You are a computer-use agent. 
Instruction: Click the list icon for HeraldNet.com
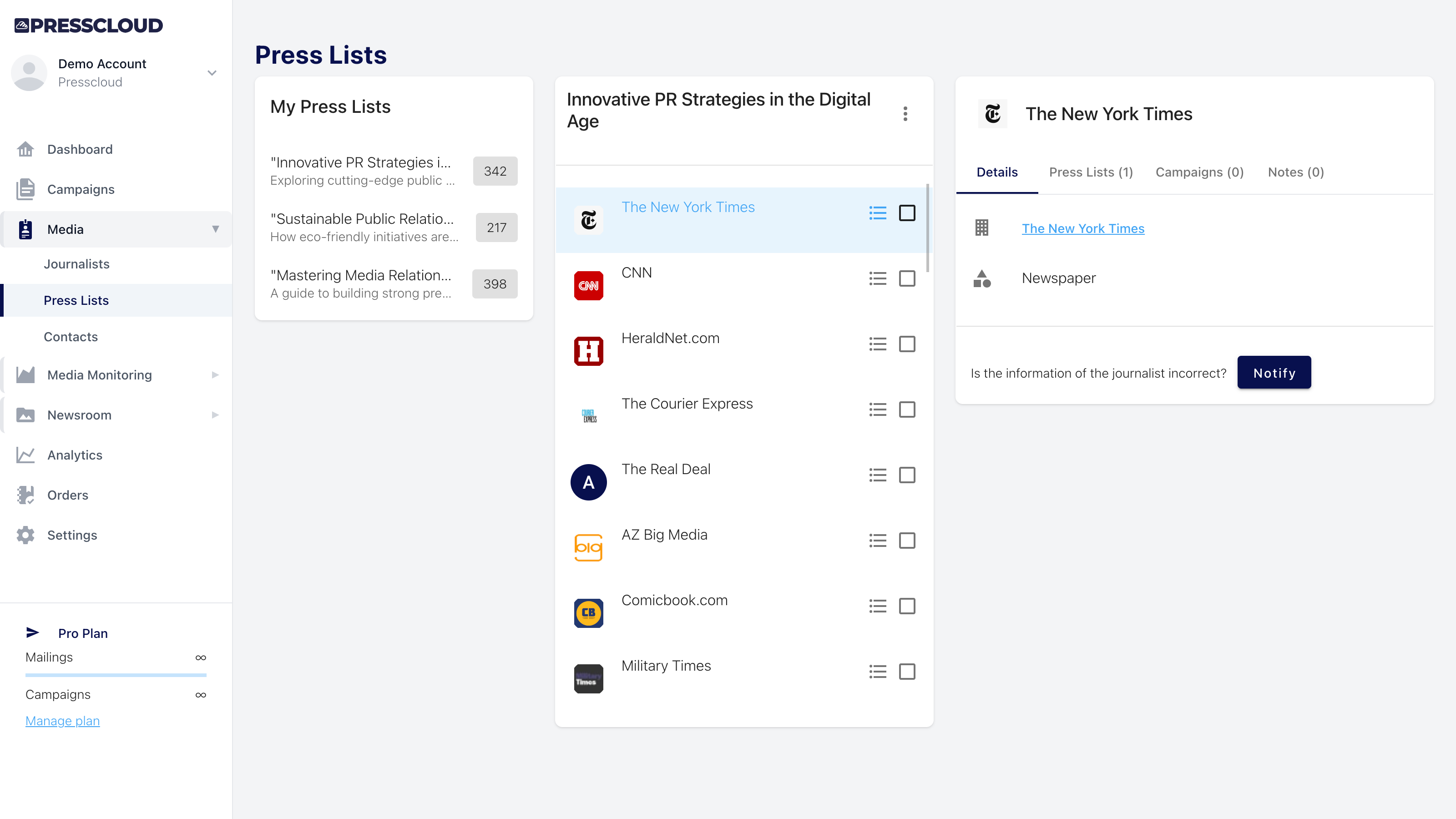click(x=877, y=344)
